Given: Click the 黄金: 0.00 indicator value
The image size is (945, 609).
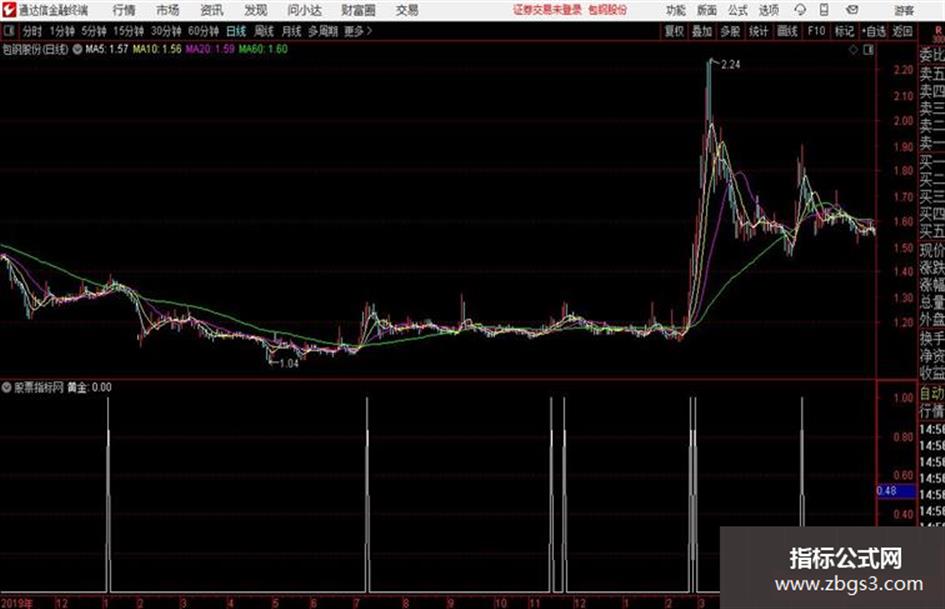Looking at the screenshot, I should tap(89, 387).
